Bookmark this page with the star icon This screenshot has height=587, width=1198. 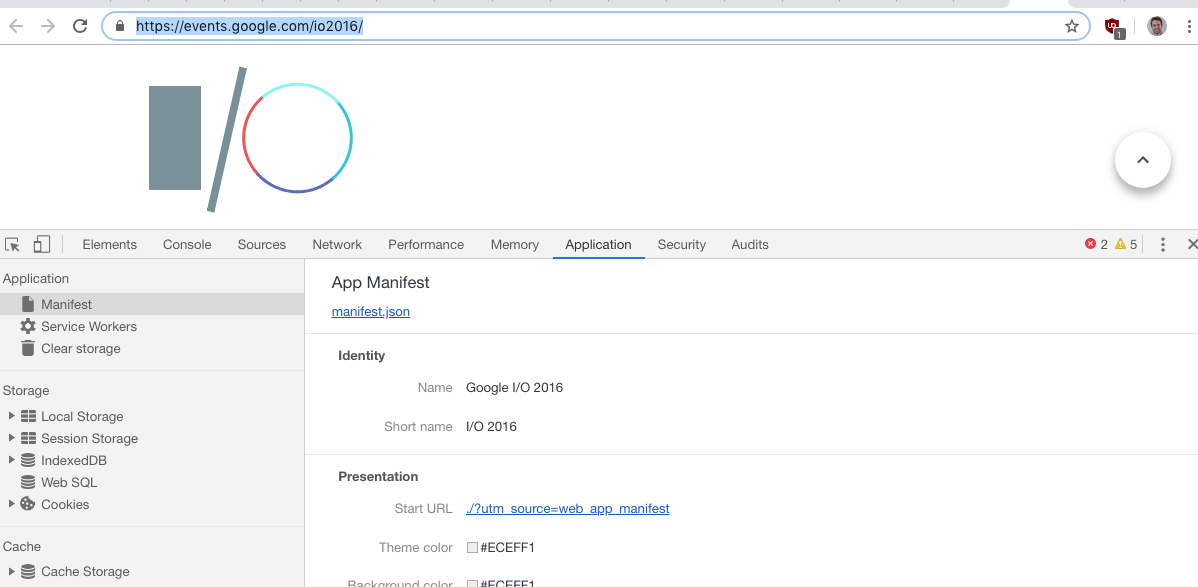[1072, 26]
